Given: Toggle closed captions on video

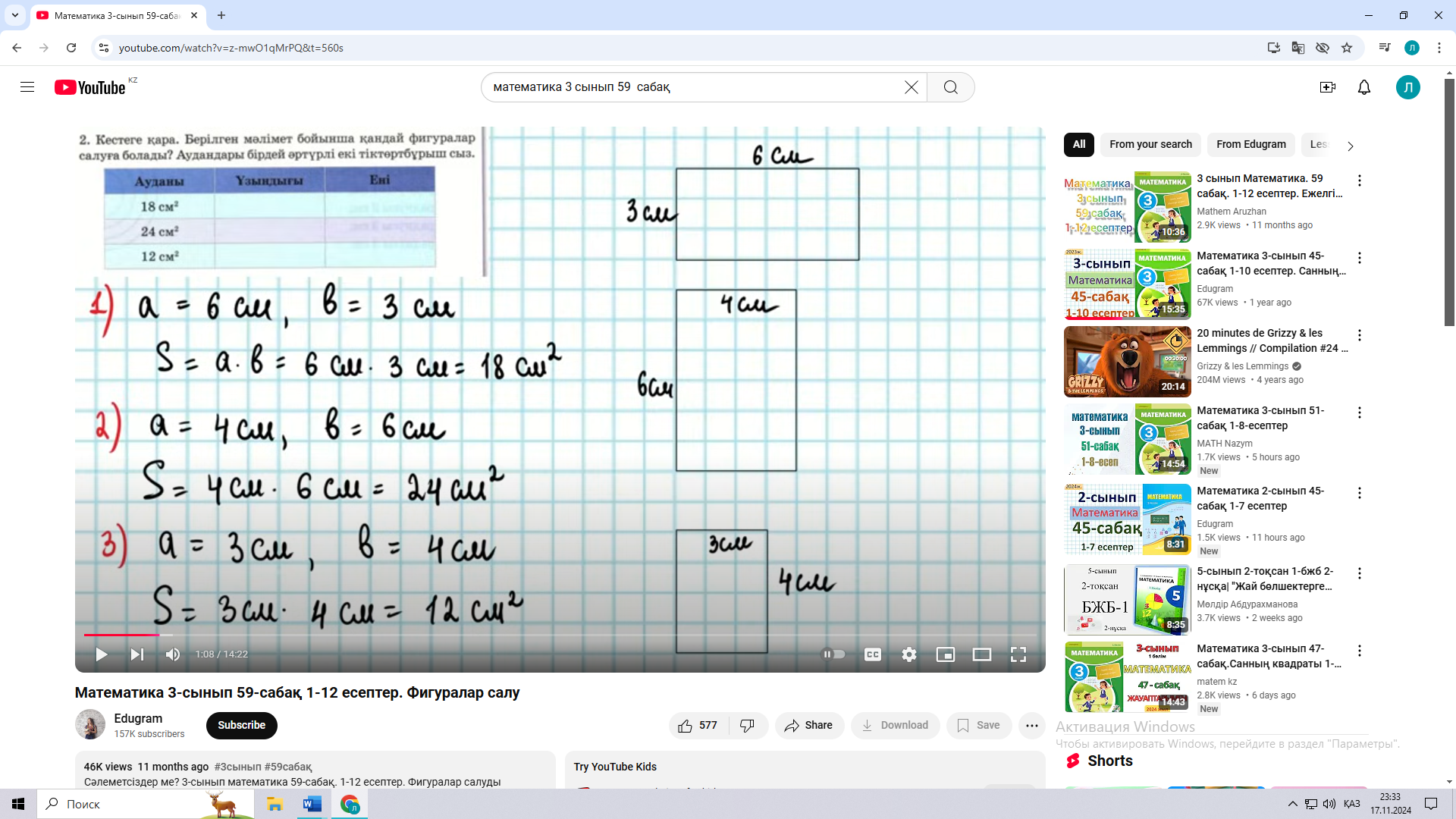Looking at the screenshot, I should click(872, 654).
